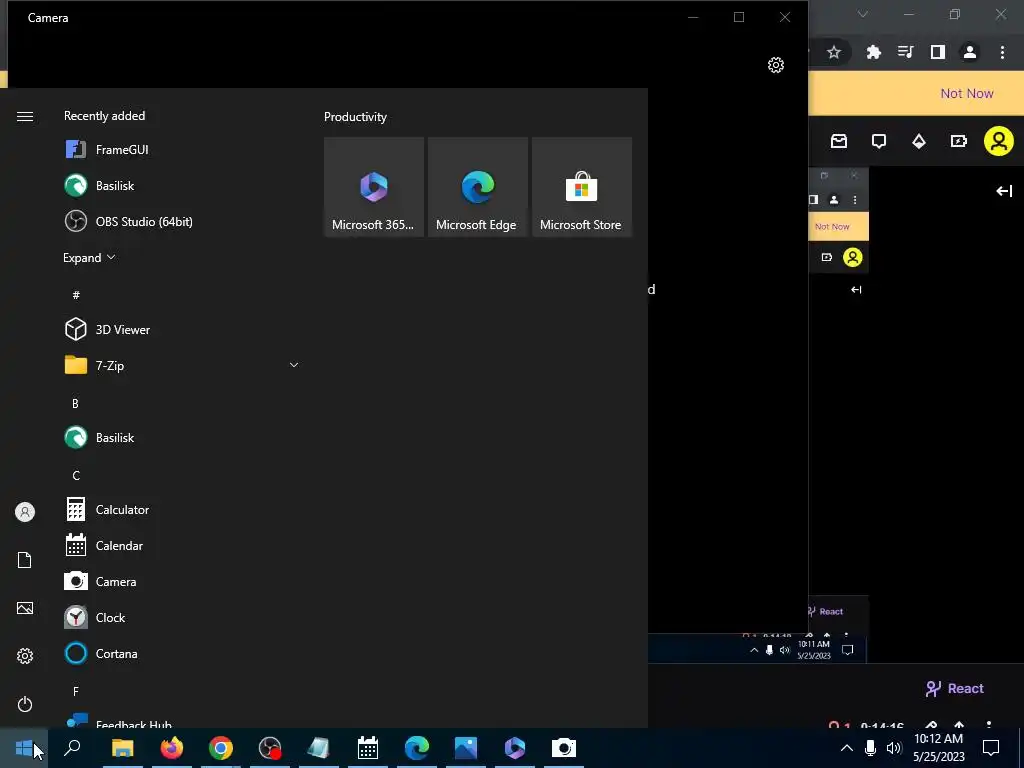Viewport: 1024px width, 768px height.
Task: Open Chrome three-dot menu
Action: pos(1002,52)
